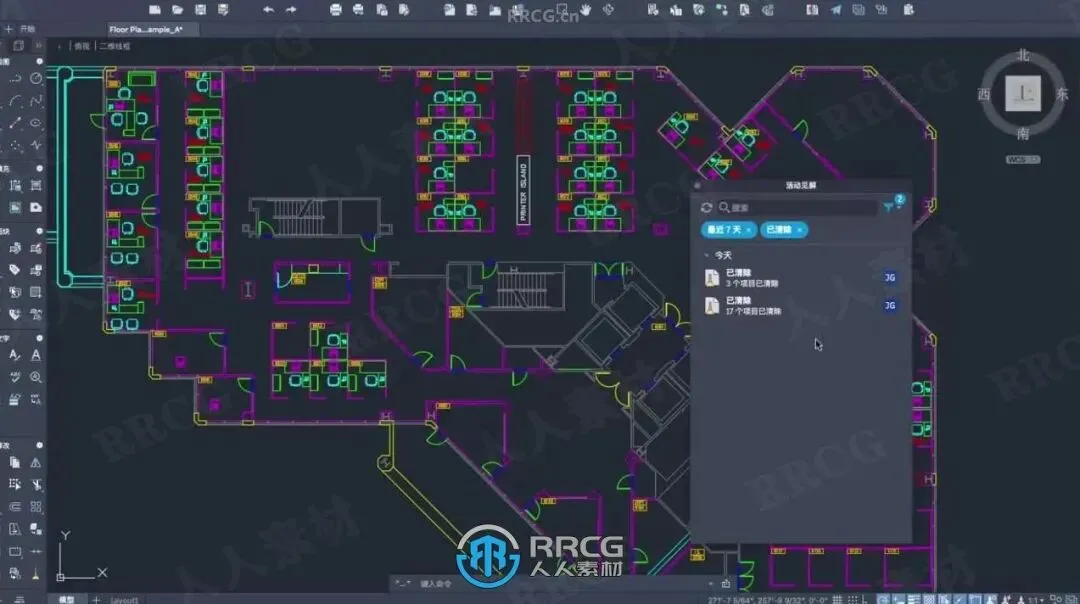Open the 17 个项目已清除 activity entry
Viewport: 1080px width, 604px height.
[x=802, y=305]
